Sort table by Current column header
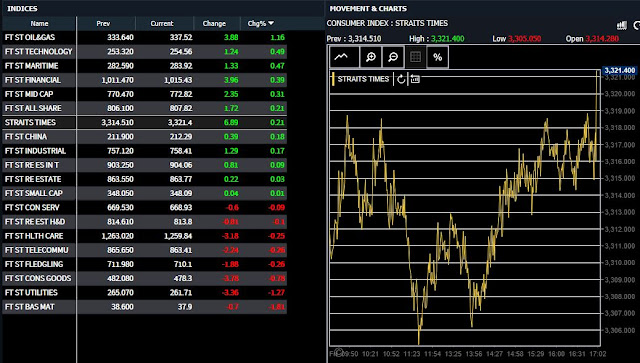The height and width of the screenshot is (363, 640). (162, 24)
